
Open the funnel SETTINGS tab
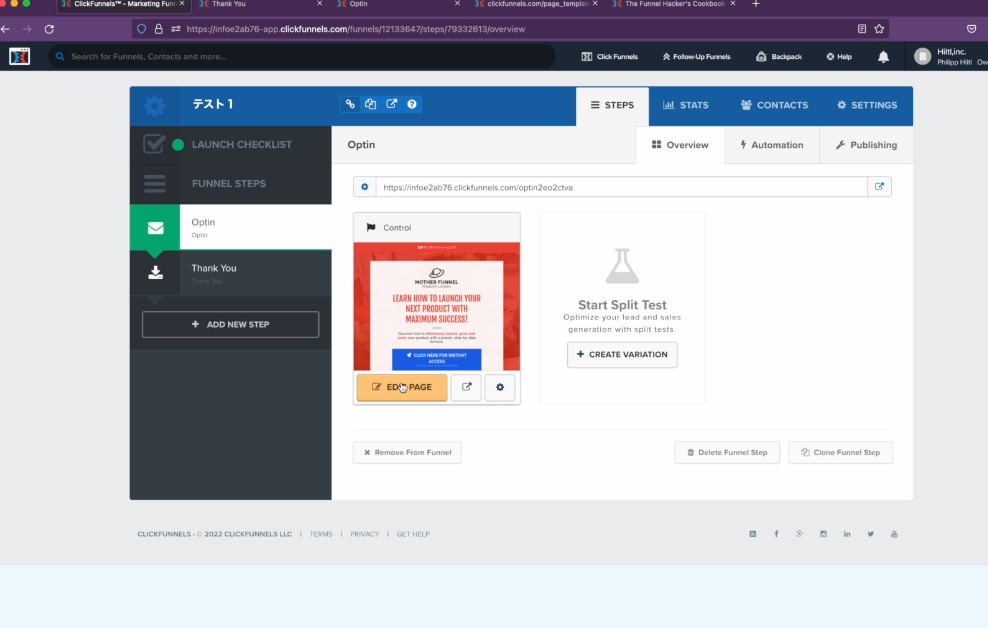[866, 105]
